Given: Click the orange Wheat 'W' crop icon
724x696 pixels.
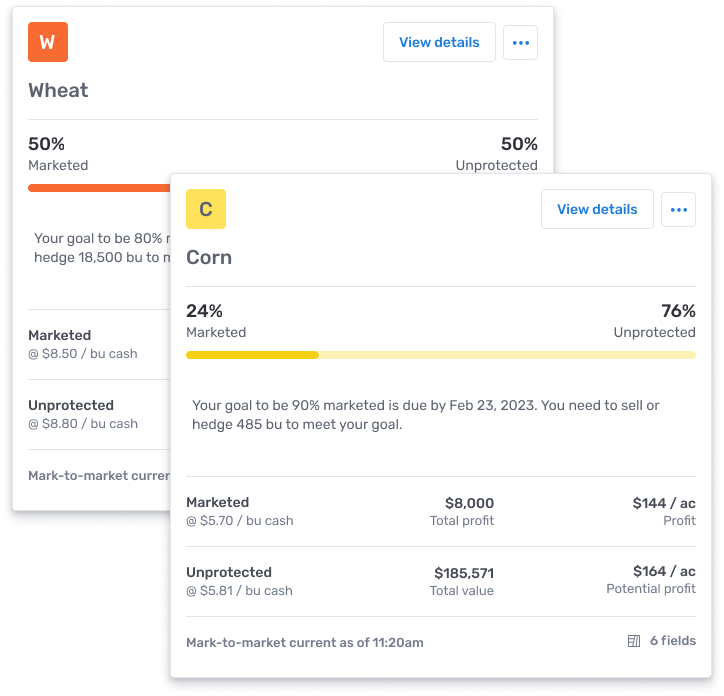Looking at the screenshot, I should coord(48,42).
